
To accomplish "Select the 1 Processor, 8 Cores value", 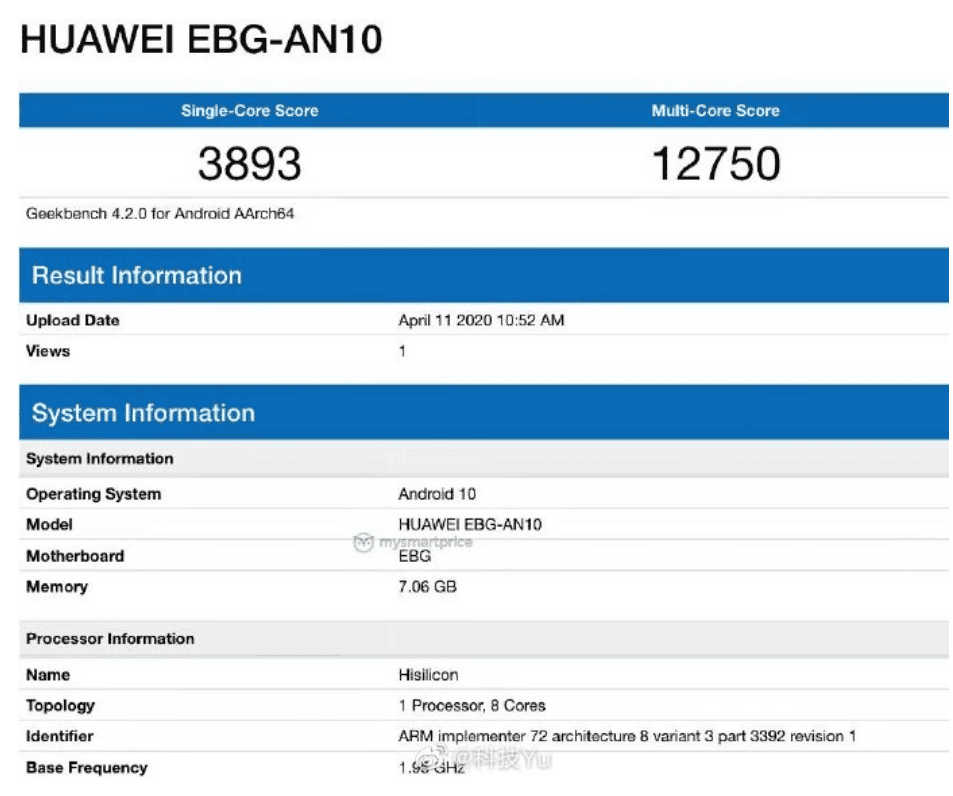I will point(472,705).
